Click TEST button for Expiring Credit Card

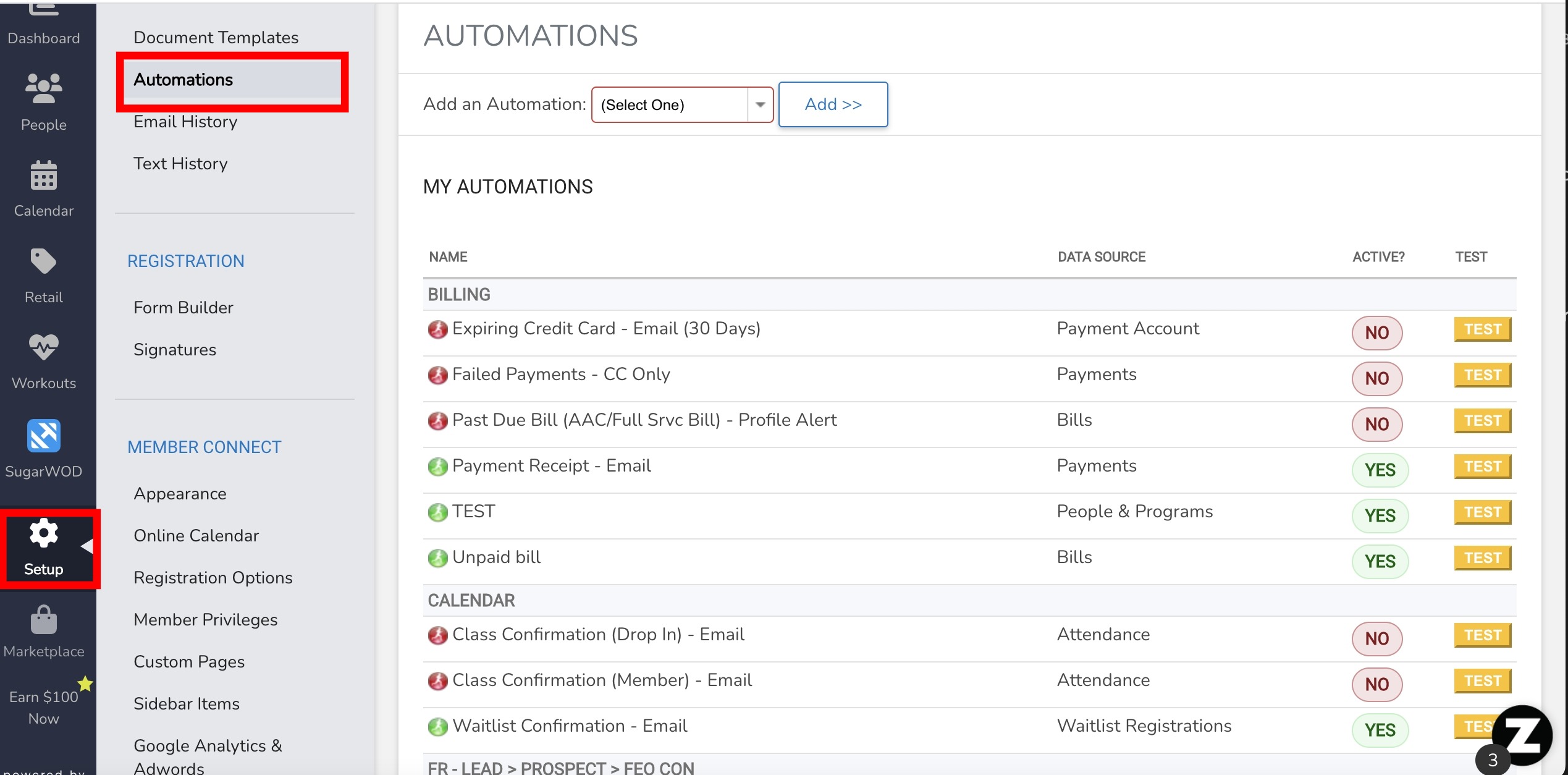pyautogui.click(x=1483, y=329)
